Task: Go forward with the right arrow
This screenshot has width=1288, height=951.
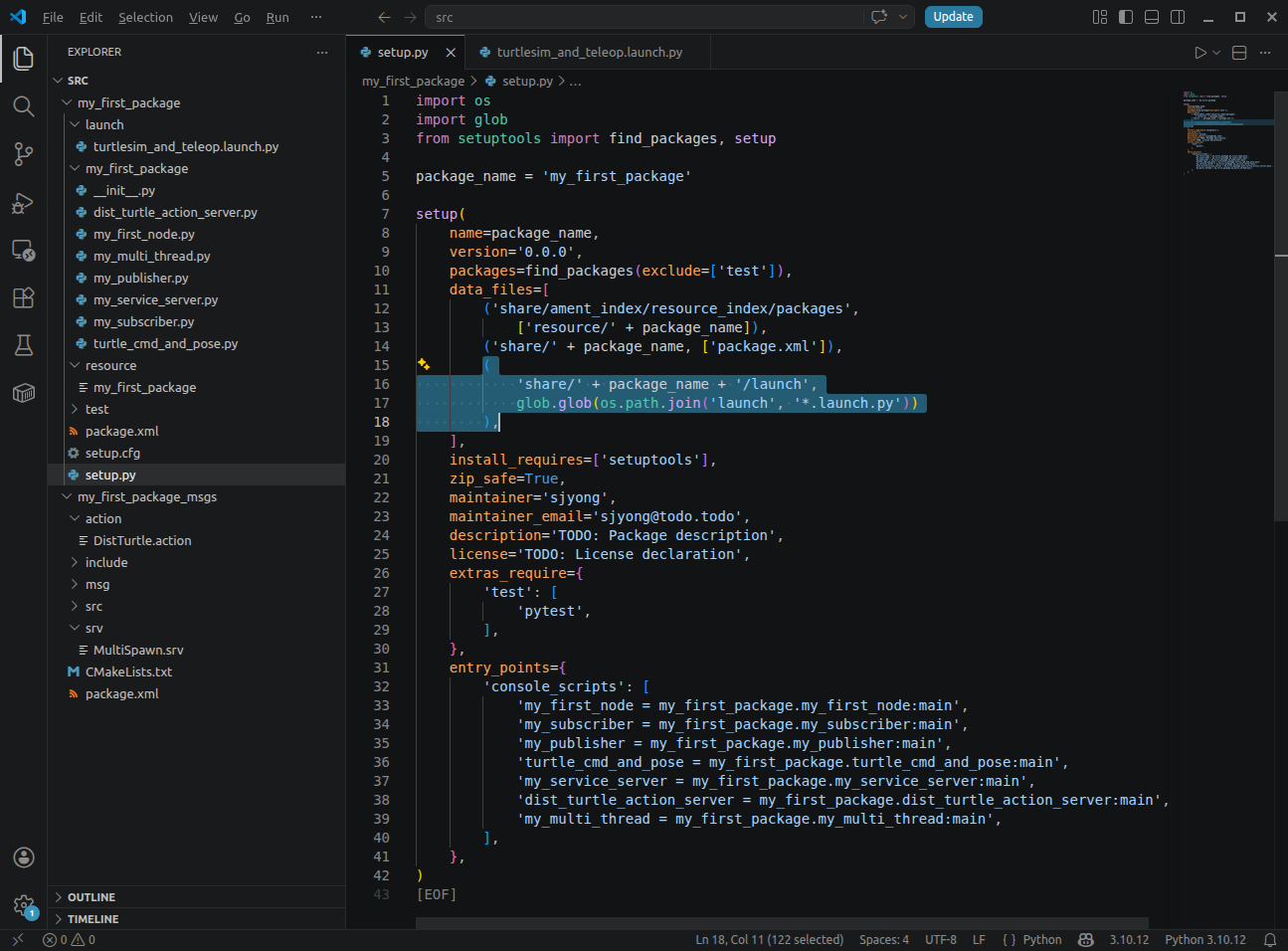Action: coord(411,17)
